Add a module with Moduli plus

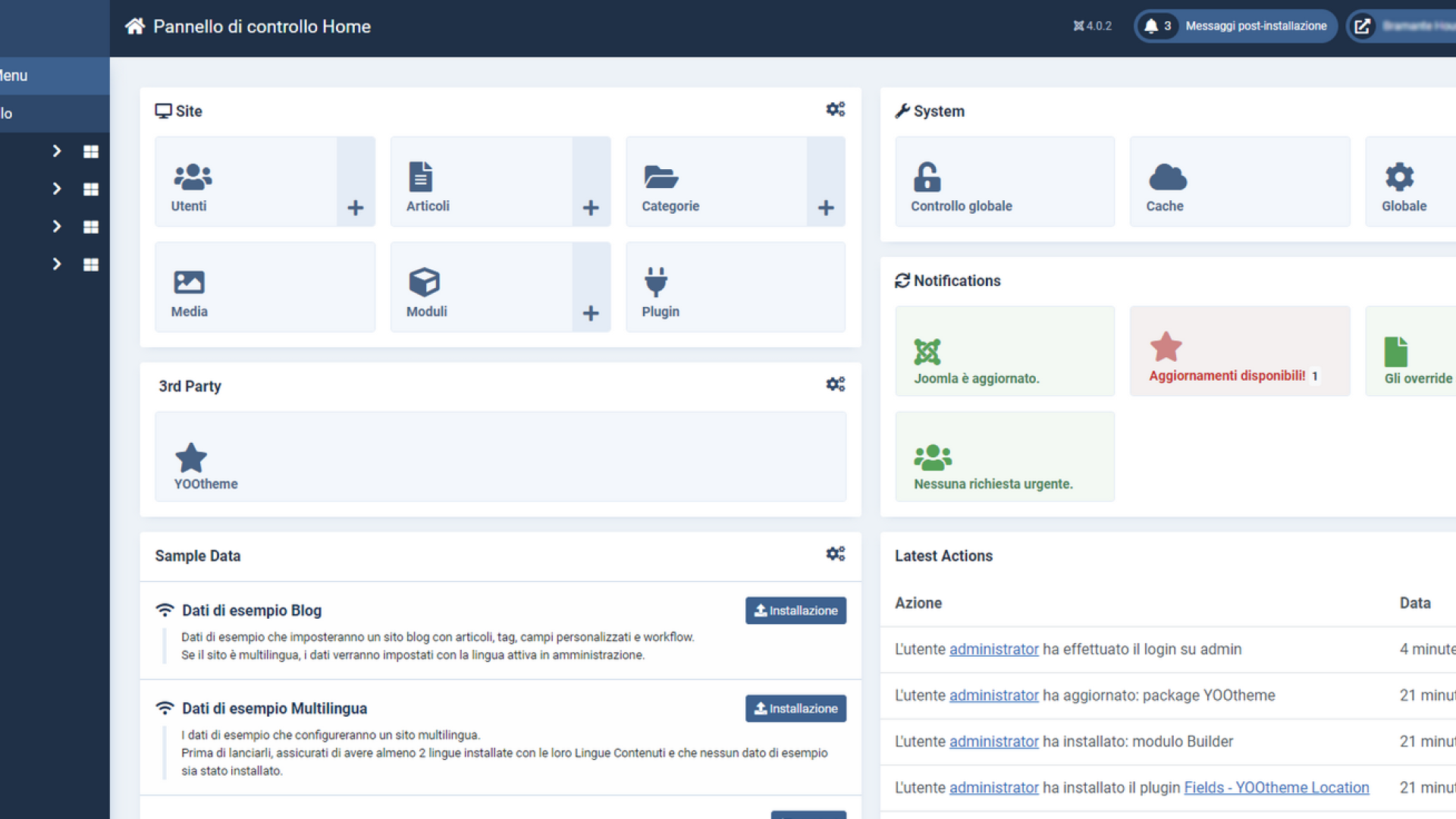[591, 287]
